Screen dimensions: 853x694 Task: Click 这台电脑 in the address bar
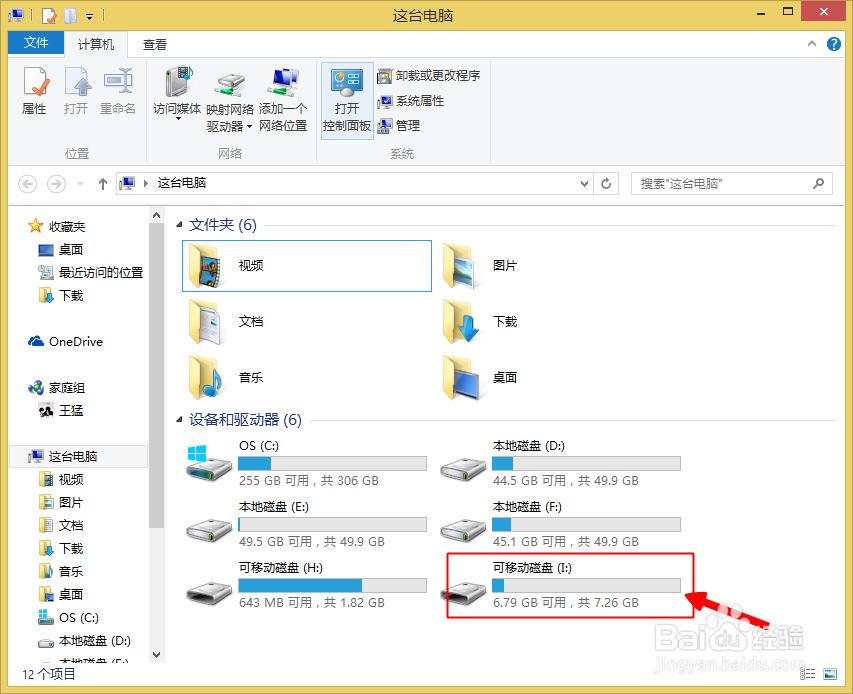[x=182, y=183]
